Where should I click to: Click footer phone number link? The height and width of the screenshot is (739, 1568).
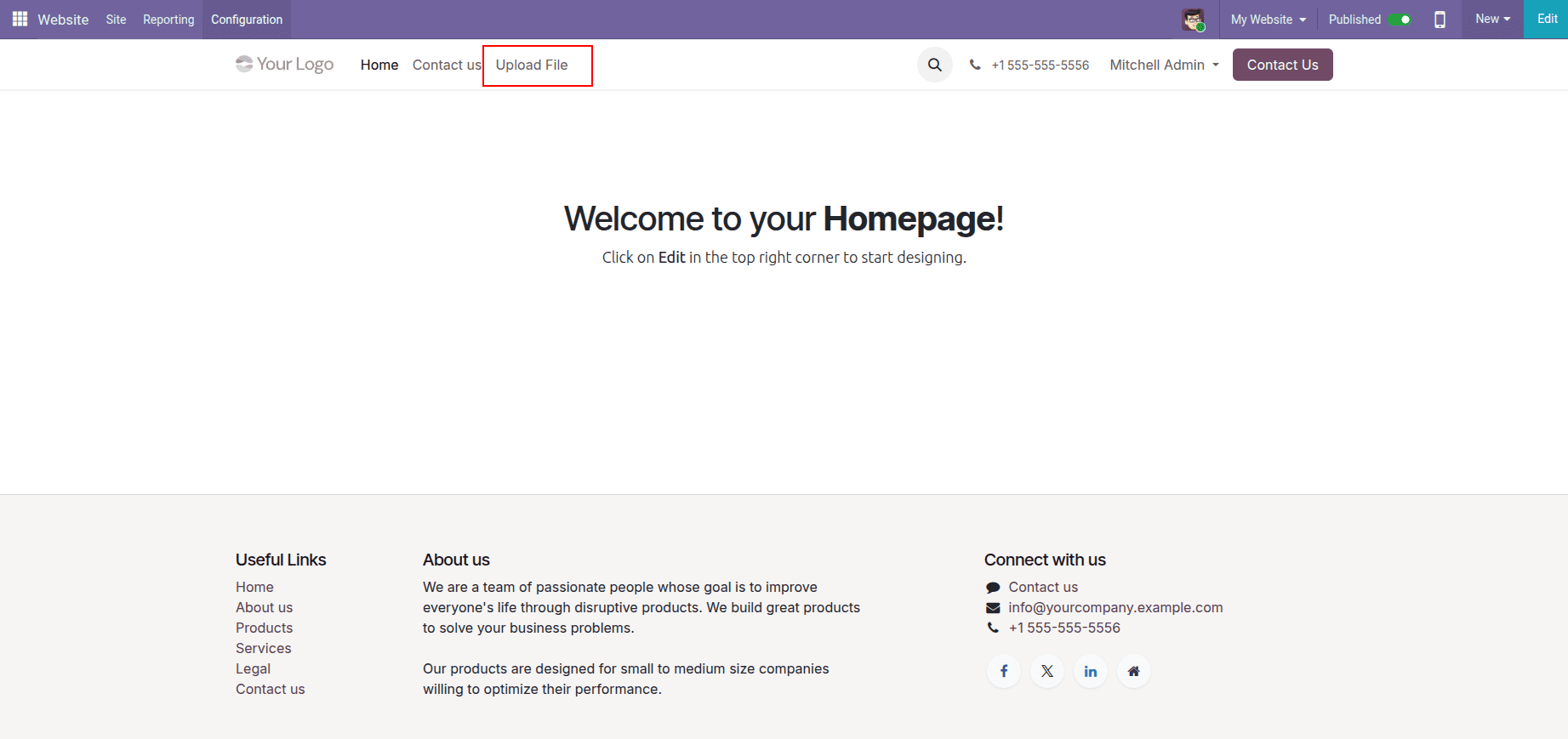click(x=1064, y=628)
